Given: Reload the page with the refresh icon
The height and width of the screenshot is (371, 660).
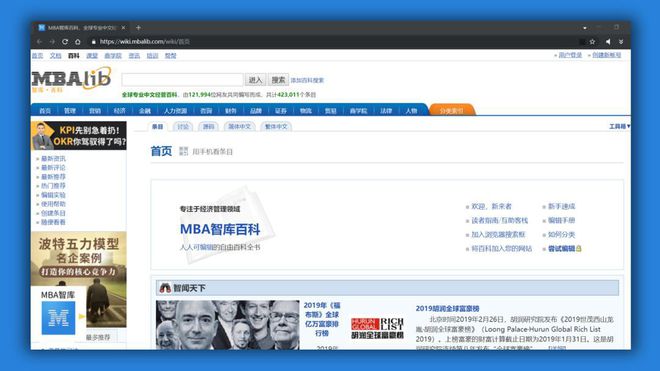Looking at the screenshot, I should pos(65,42).
